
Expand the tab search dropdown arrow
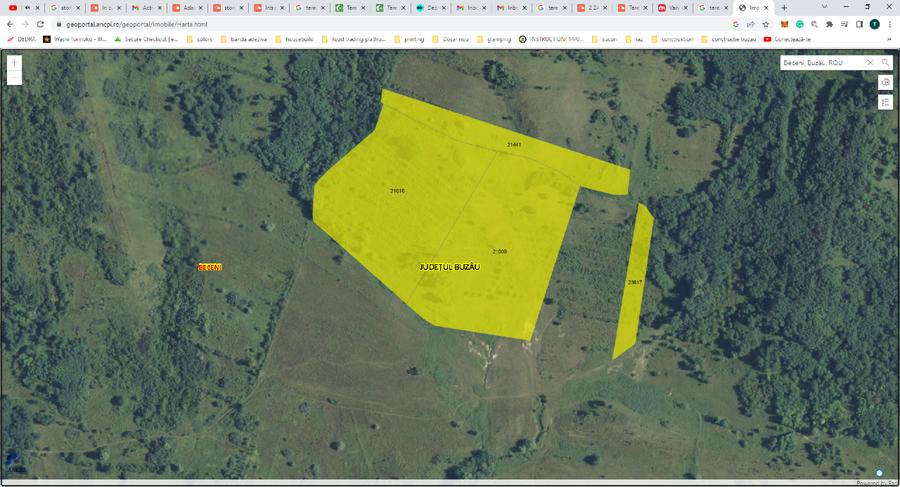tap(824, 7)
